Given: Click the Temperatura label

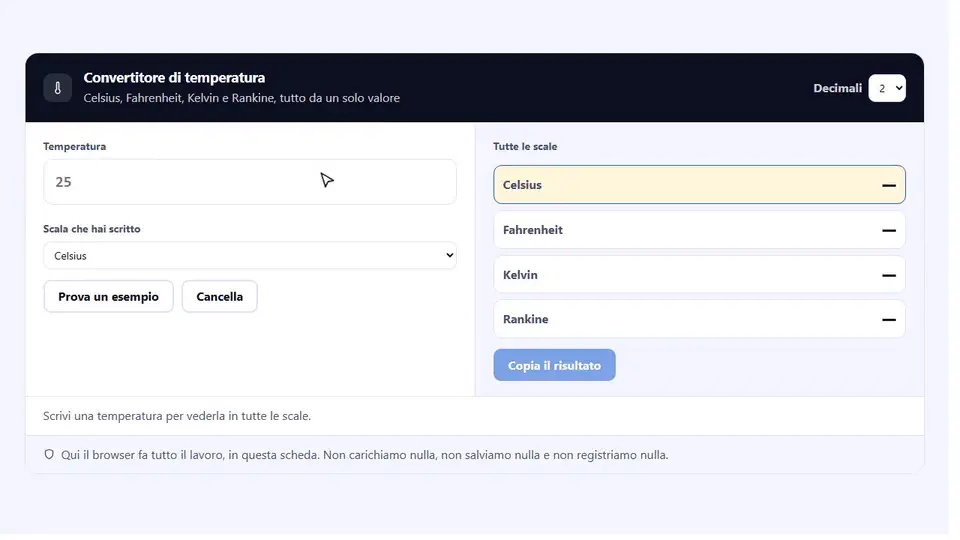Looking at the screenshot, I should tap(75, 146).
